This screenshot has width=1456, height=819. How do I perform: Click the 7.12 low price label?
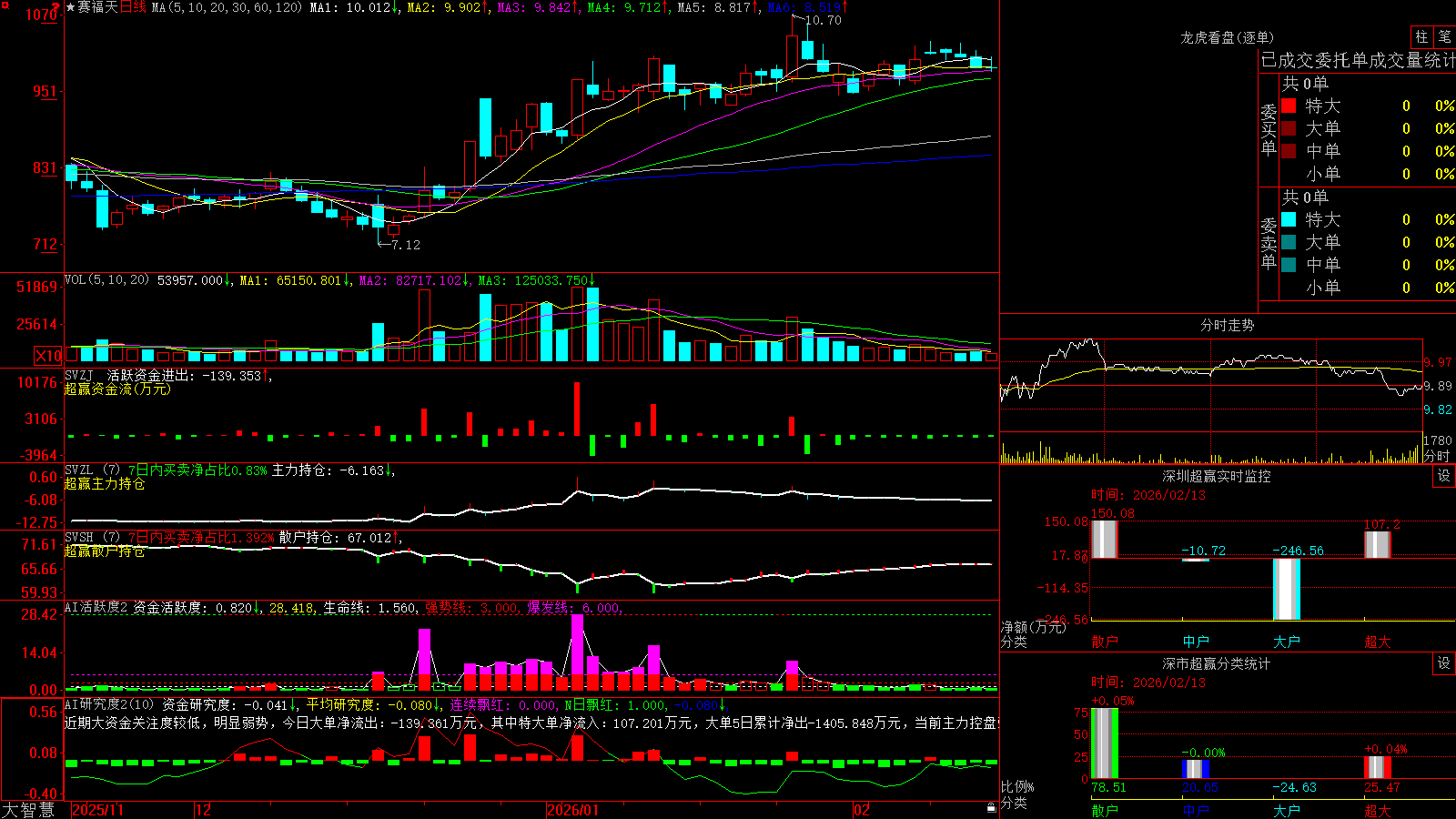[x=406, y=245]
